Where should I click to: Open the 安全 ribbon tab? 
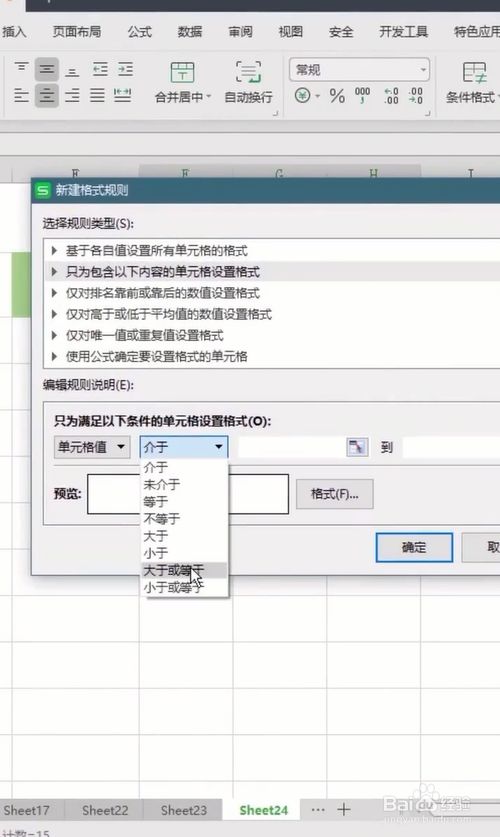340,32
